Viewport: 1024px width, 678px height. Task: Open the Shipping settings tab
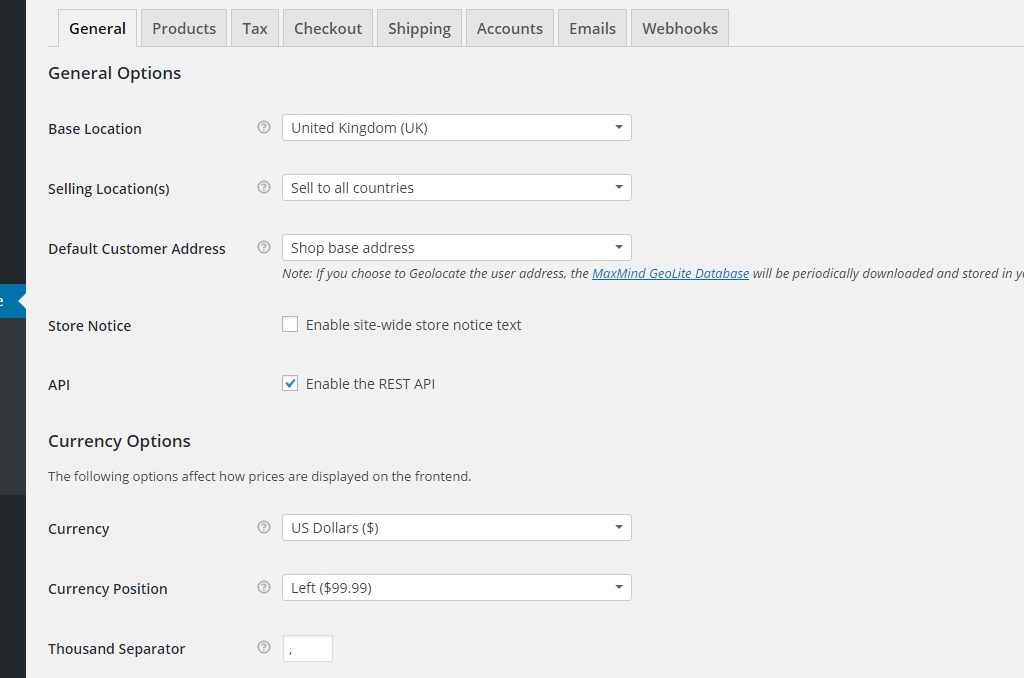point(419,28)
